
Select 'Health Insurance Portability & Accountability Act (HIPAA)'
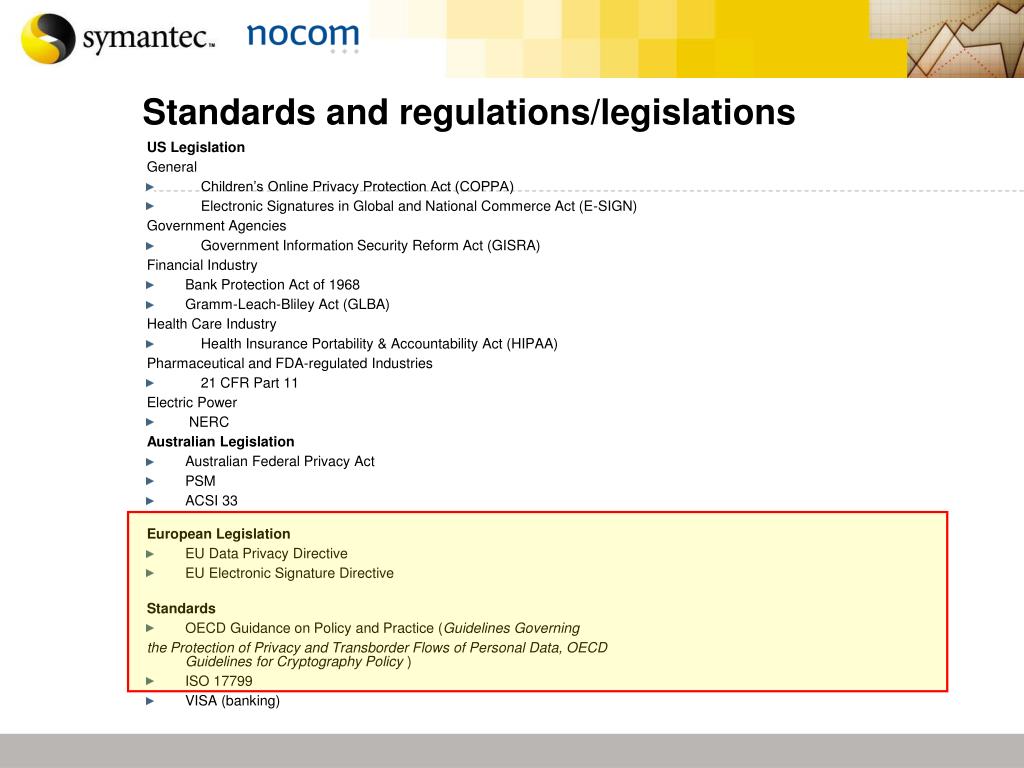(x=379, y=344)
